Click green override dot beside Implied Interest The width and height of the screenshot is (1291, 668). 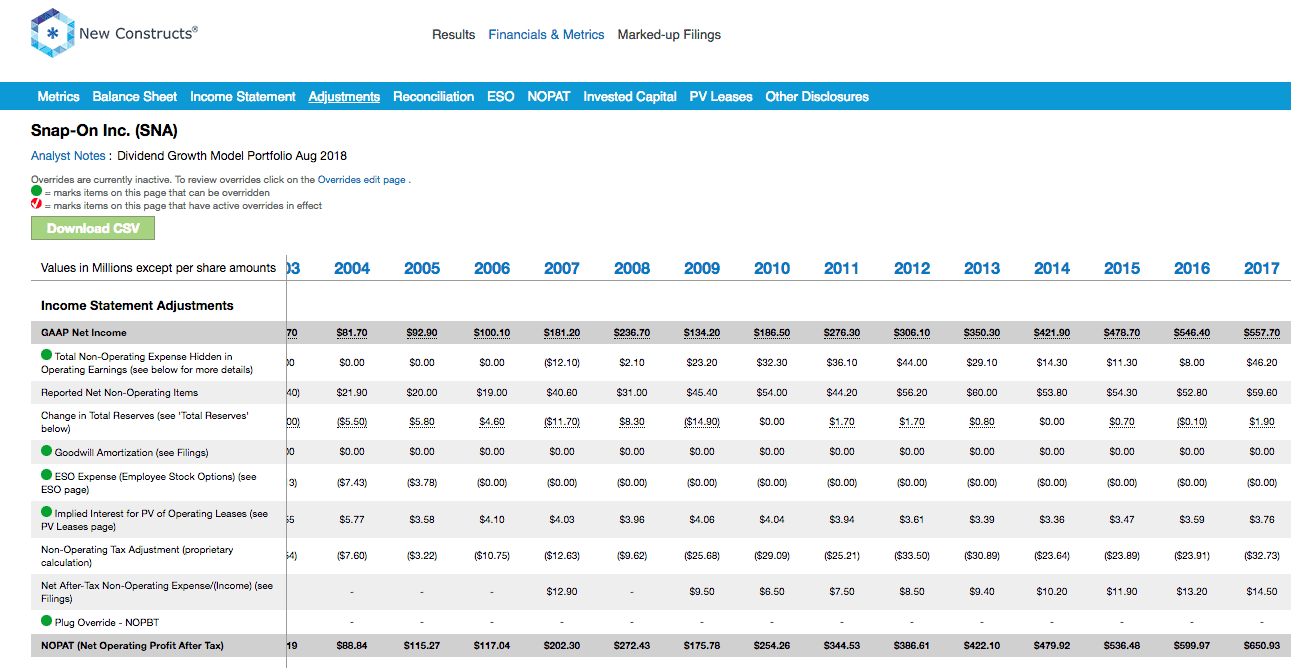[47, 513]
